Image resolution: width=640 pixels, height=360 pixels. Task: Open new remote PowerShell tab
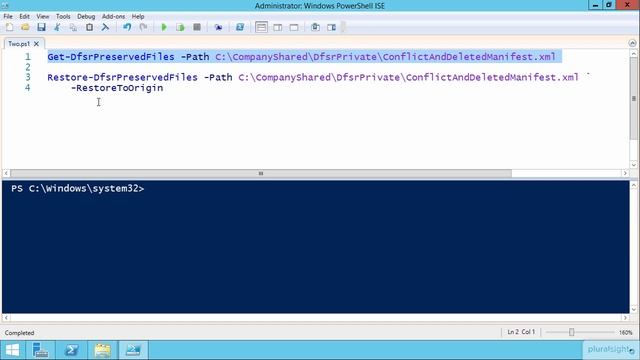(x=218, y=27)
